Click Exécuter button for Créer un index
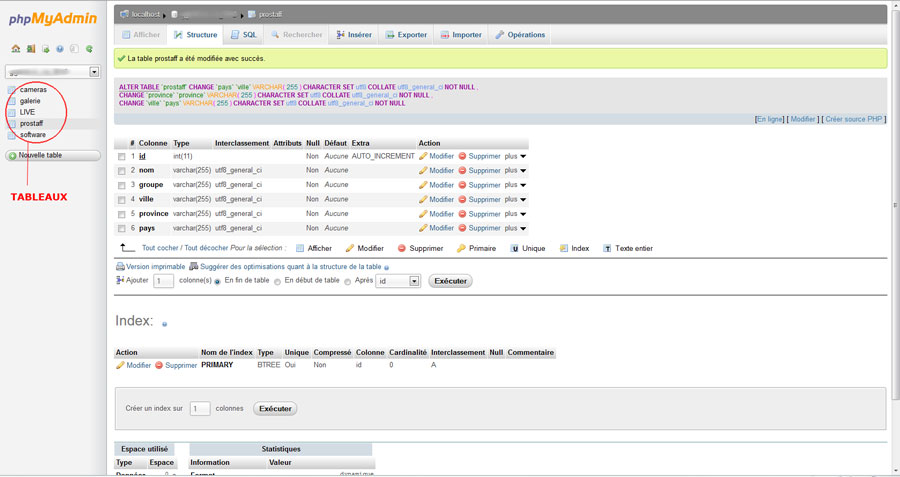 pyautogui.click(x=275, y=409)
